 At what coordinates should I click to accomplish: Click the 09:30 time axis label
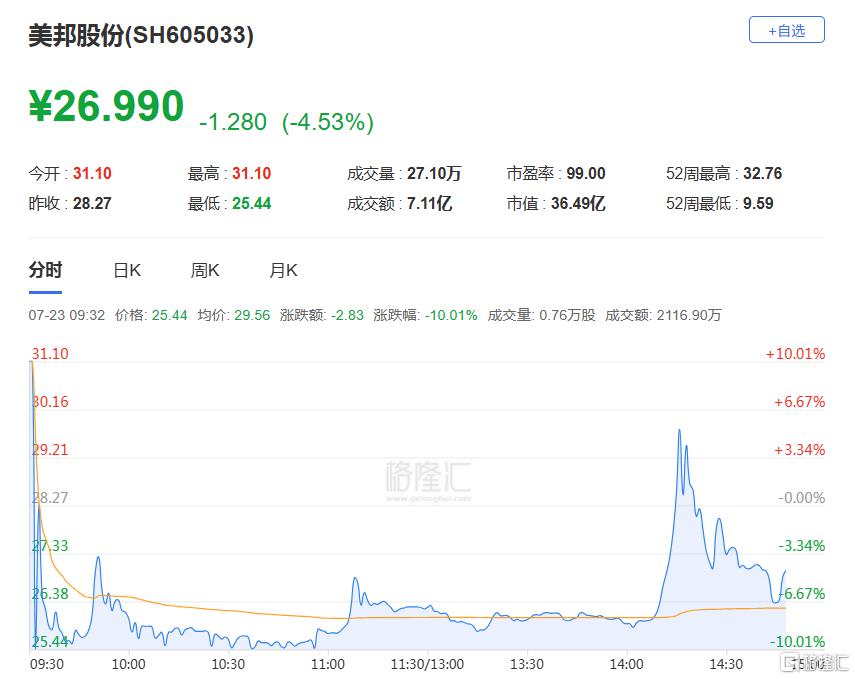(46, 664)
